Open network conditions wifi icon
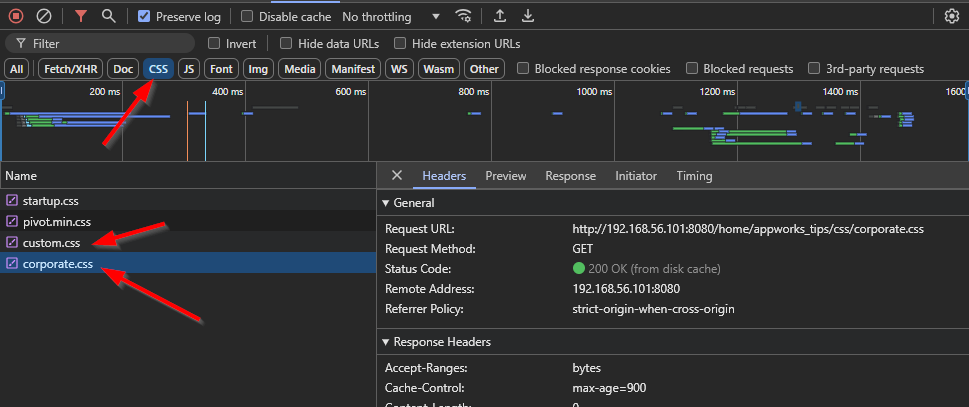This screenshot has width=969, height=407. pos(463,16)
